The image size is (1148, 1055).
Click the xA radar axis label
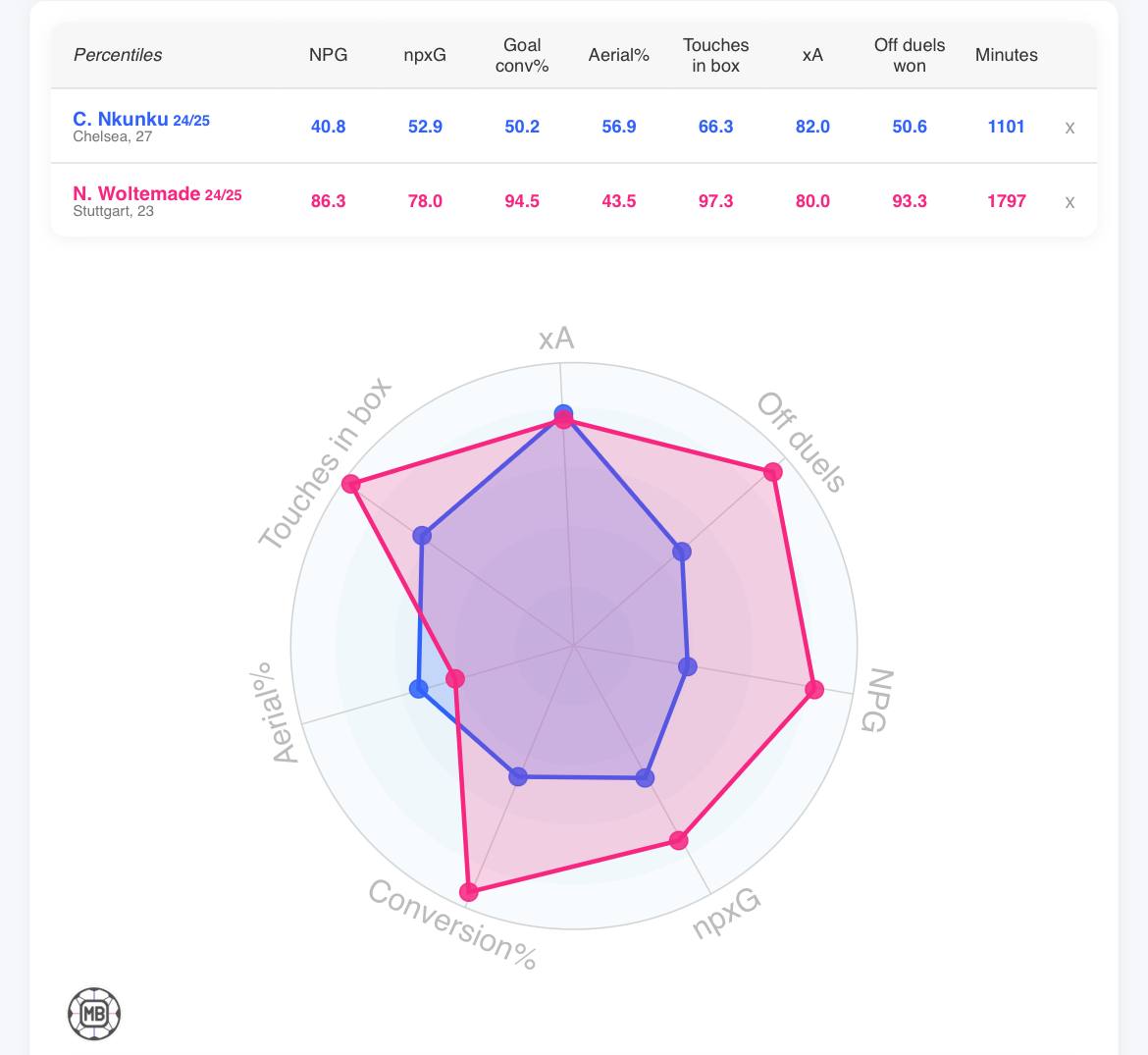556,339
